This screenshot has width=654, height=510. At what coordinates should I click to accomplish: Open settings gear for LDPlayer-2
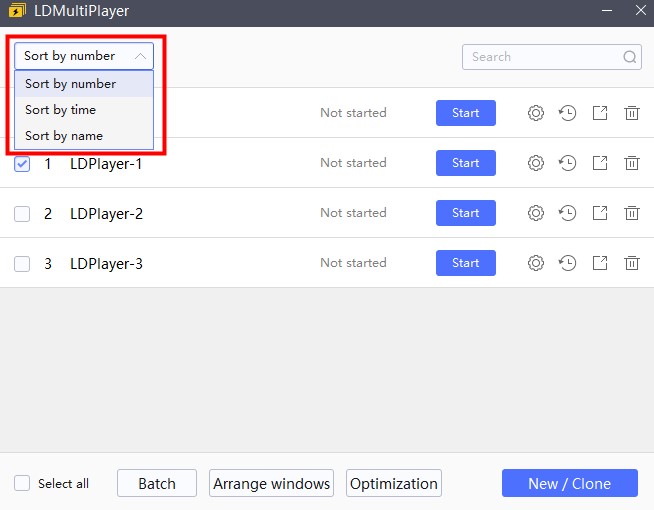click(536, 213)
